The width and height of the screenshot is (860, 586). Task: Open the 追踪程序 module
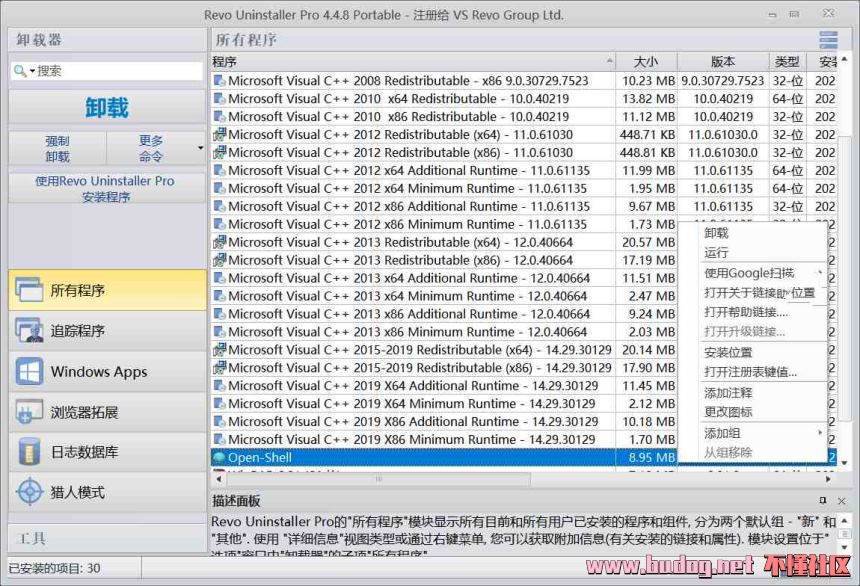coord(108,330)
